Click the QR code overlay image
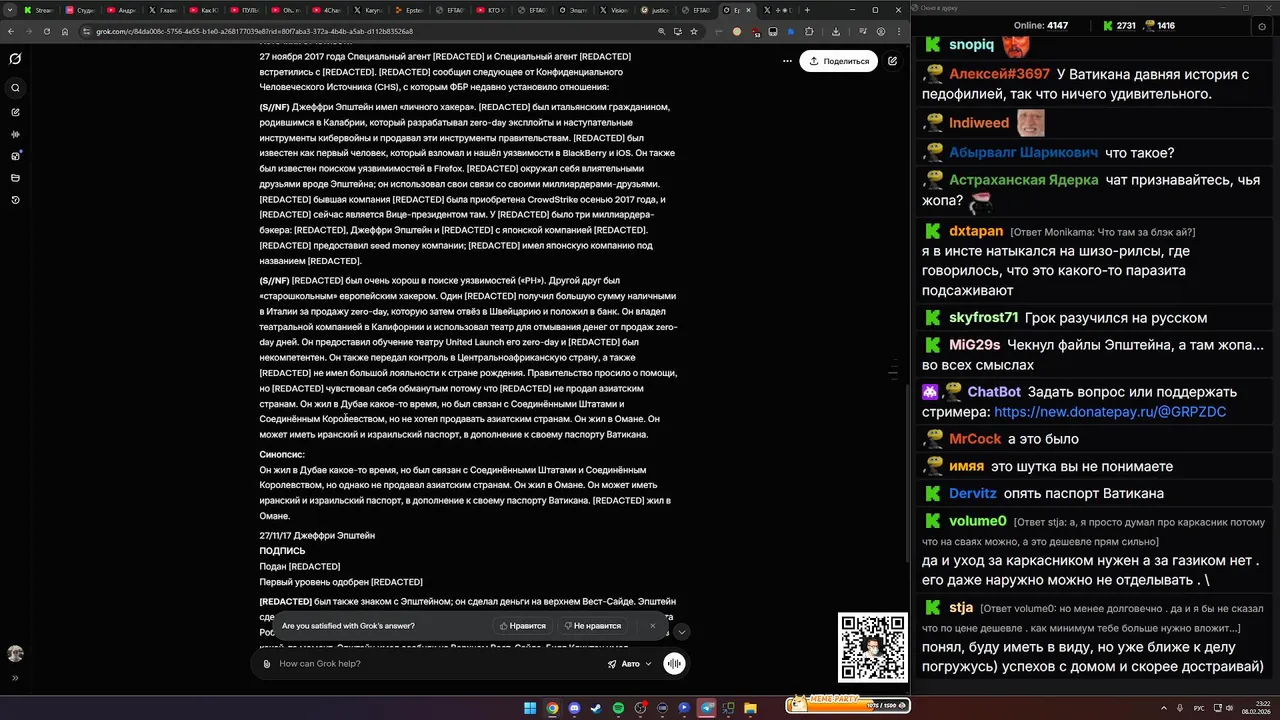The image size is (1280, 720). [x=872, y=648]
